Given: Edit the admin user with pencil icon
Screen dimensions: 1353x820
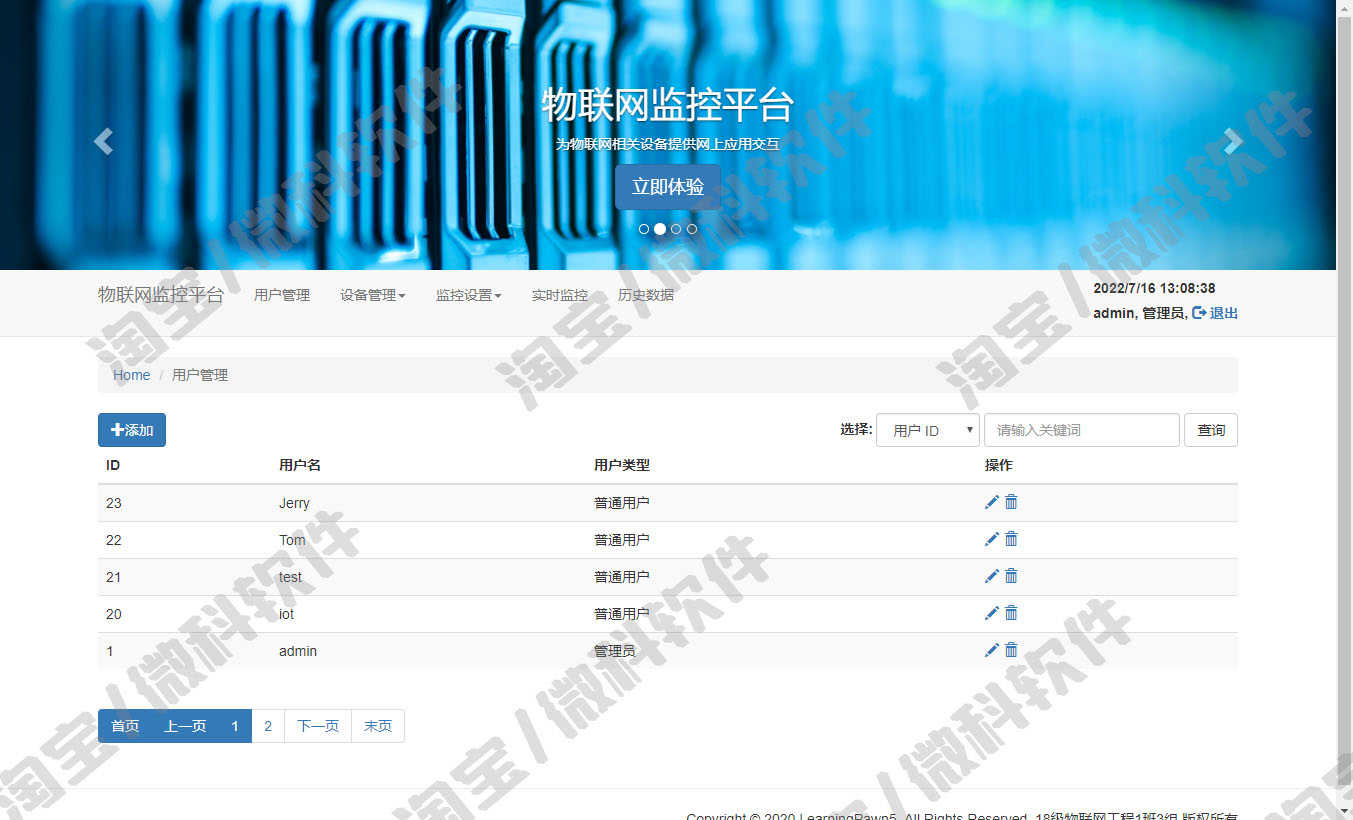Looking at the screenshot, I should pos(992,650).
